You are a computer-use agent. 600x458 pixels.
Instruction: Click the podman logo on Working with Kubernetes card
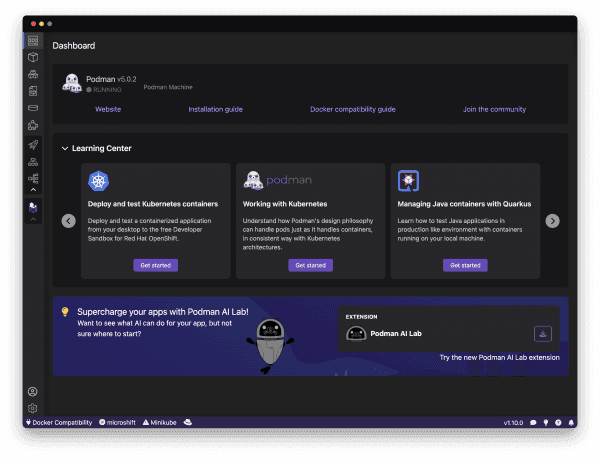pos(278,180)
